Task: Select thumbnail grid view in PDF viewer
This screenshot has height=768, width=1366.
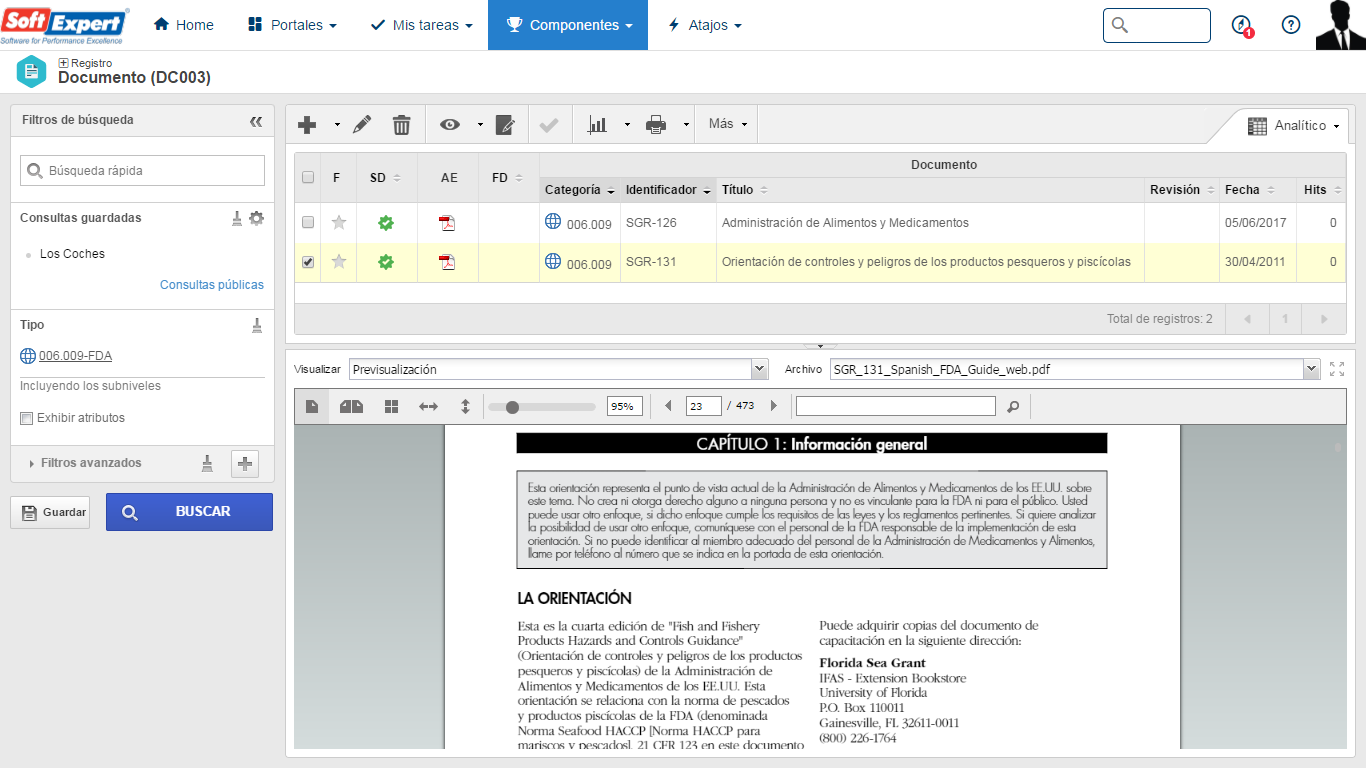Action: click(x=391, y=407)
